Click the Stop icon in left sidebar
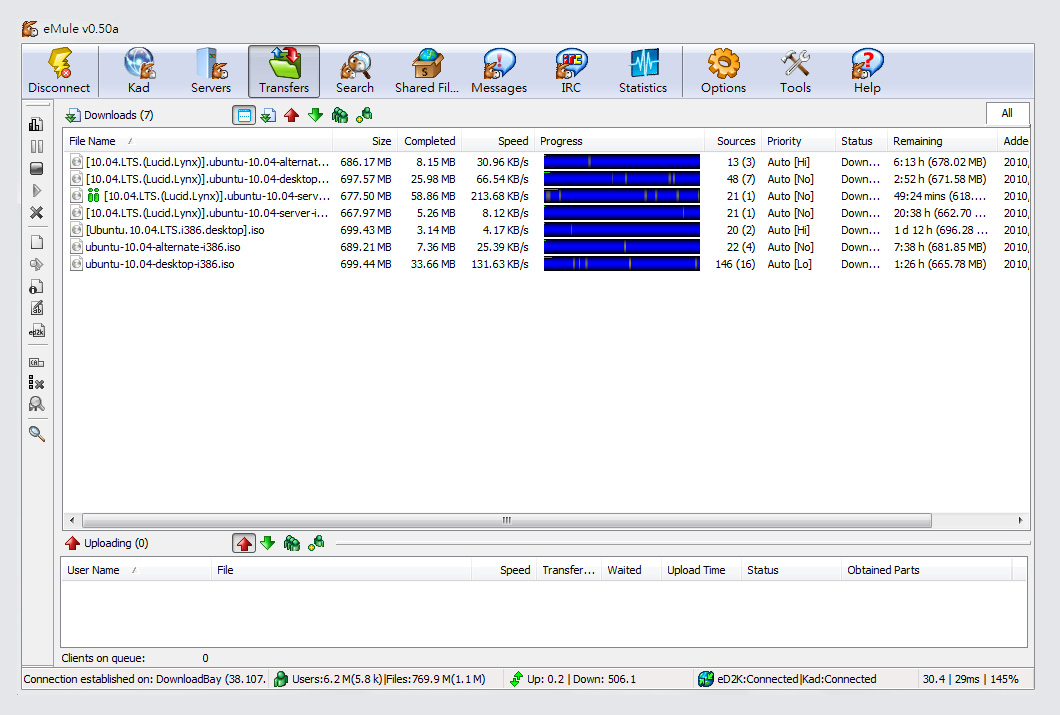 [x=37, y=168]
